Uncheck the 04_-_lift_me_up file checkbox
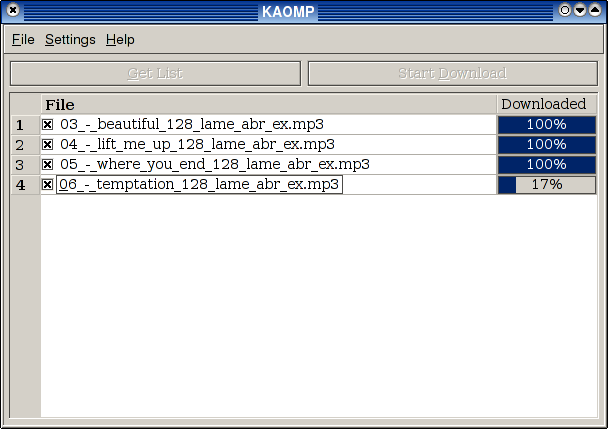The width and height of the screenshot is (608, 429). point(47,145)
